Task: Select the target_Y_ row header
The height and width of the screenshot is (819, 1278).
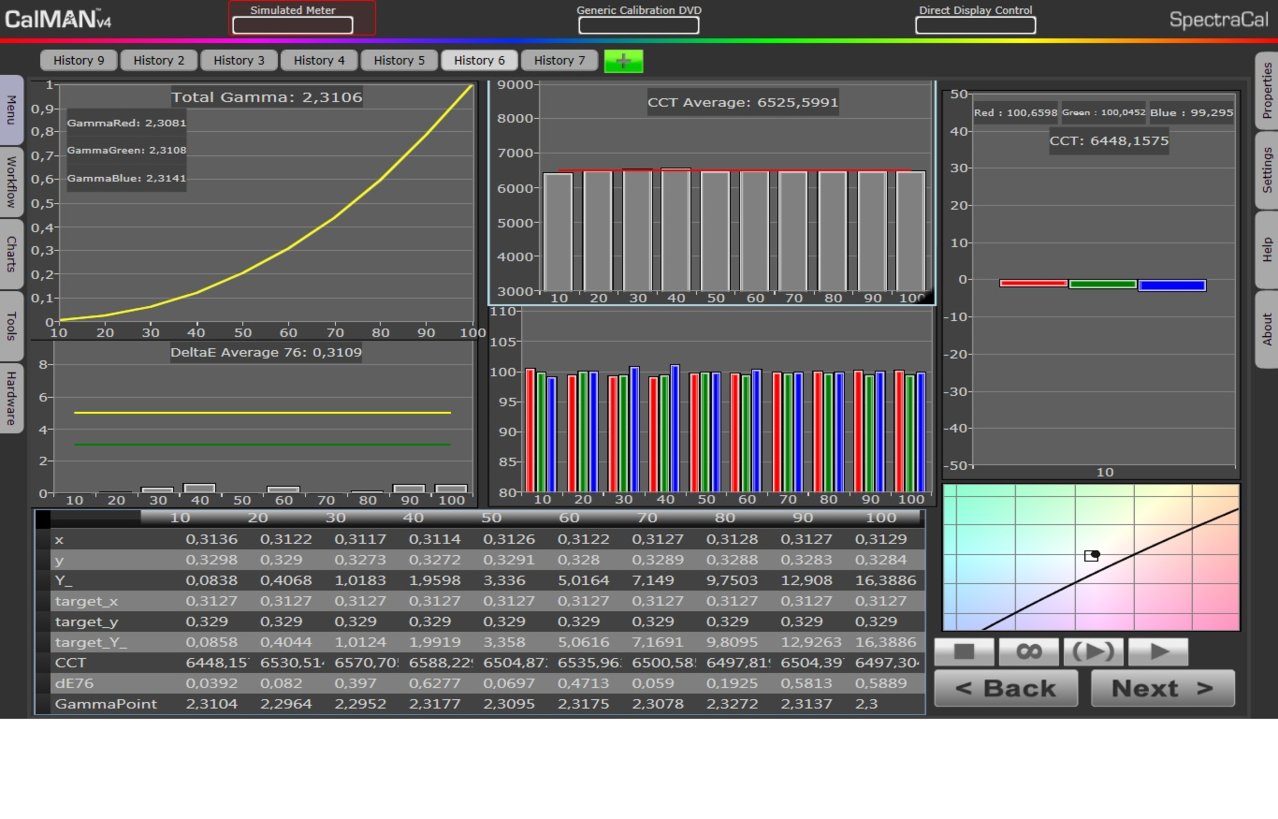Action: tap(90, 642)
